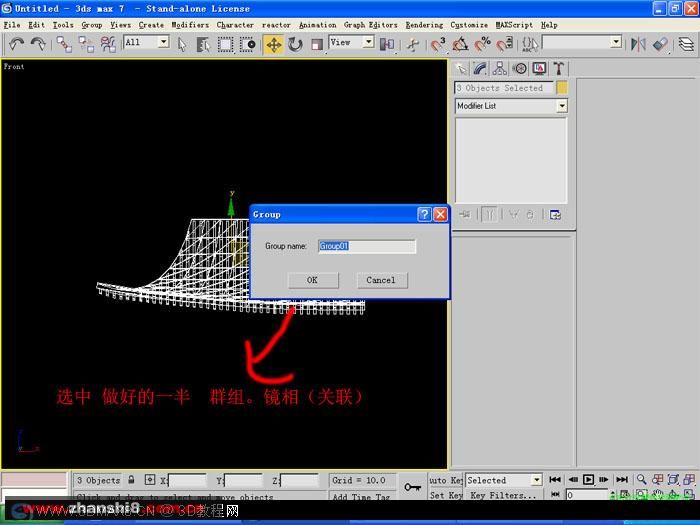
Task: Expand the Modifier List dropdown
Action: [511, 106]
